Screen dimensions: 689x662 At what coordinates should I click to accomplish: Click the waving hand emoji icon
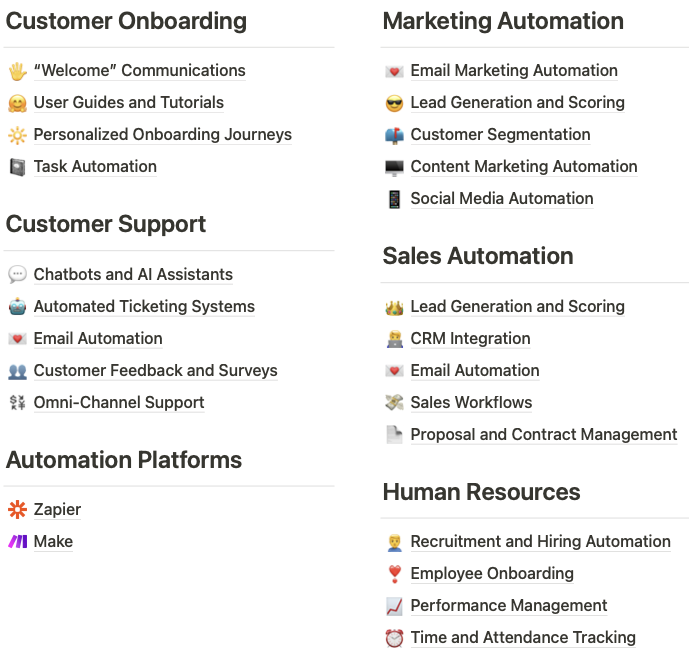click(x=17, y=71)
